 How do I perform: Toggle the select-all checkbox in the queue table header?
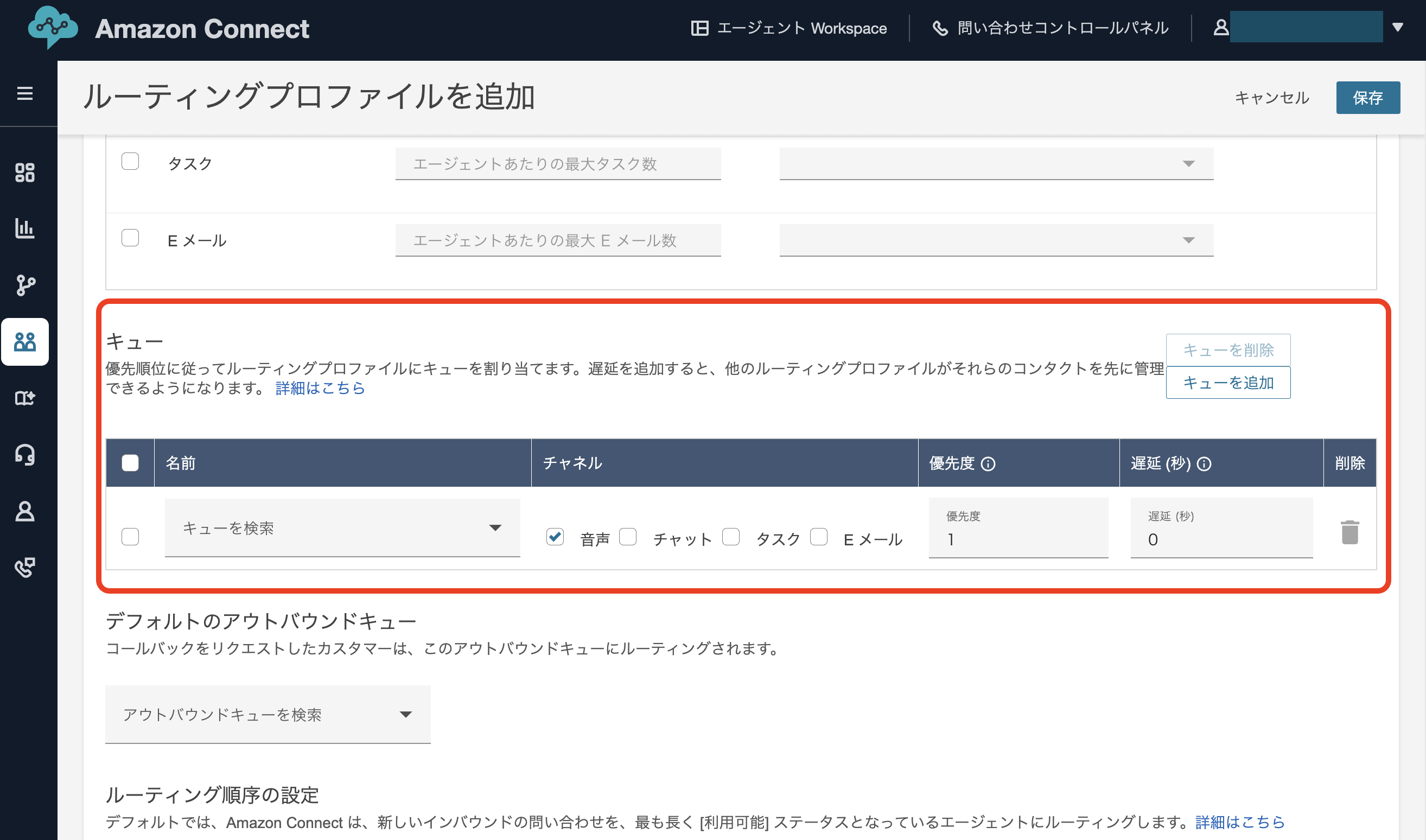pyautogui.click(x=130, y=462)
